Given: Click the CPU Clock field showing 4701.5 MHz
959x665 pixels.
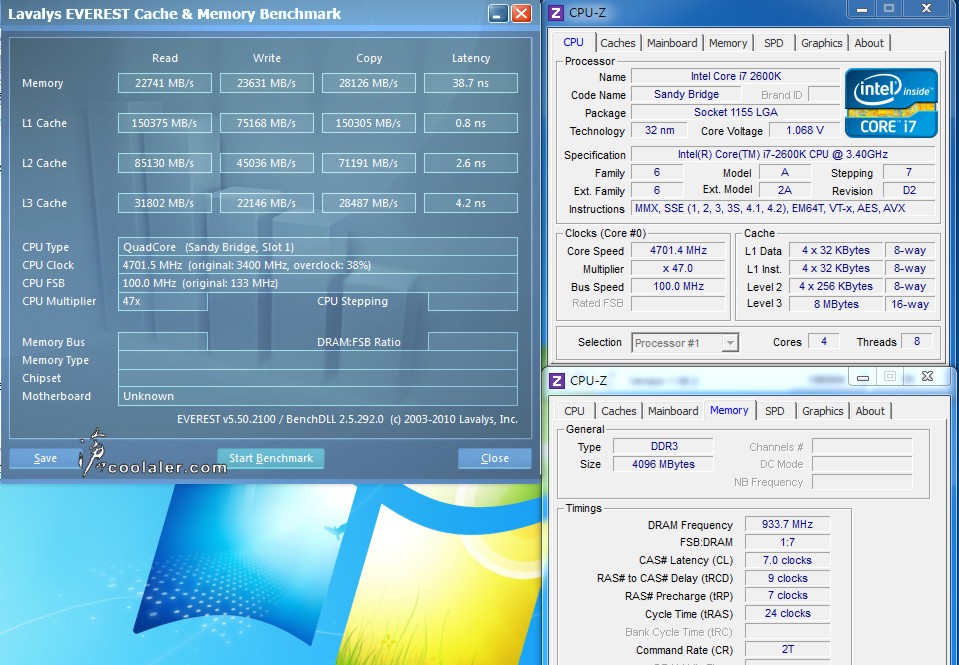Looking at the screenshot, I should [317, 265].
